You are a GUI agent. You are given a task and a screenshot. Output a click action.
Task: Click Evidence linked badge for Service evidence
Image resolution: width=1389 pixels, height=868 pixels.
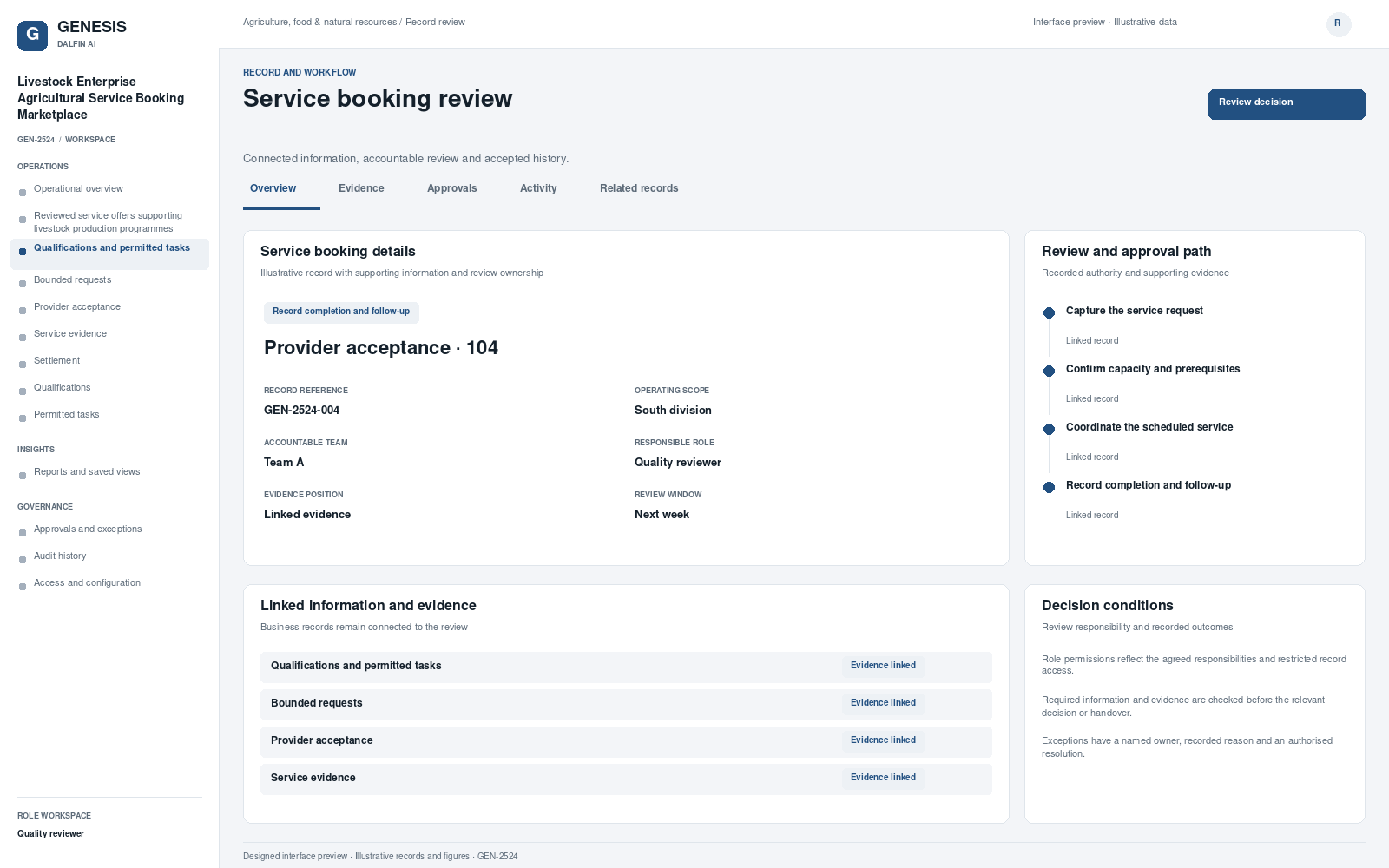tap(883, 778)
